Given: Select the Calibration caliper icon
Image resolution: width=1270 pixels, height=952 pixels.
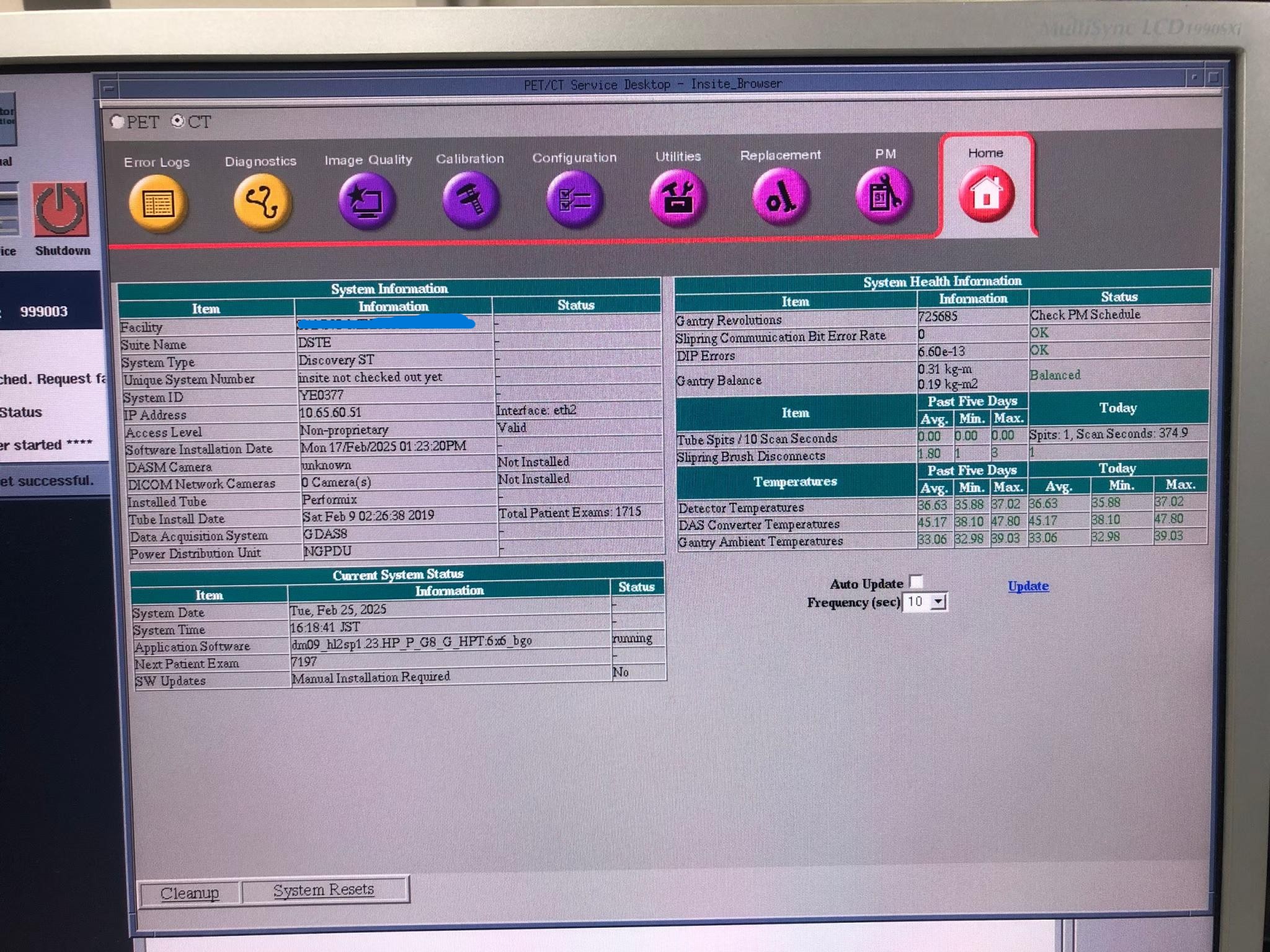Looking at the screenshot, I should pyautogui.click(x=471, y=200).
